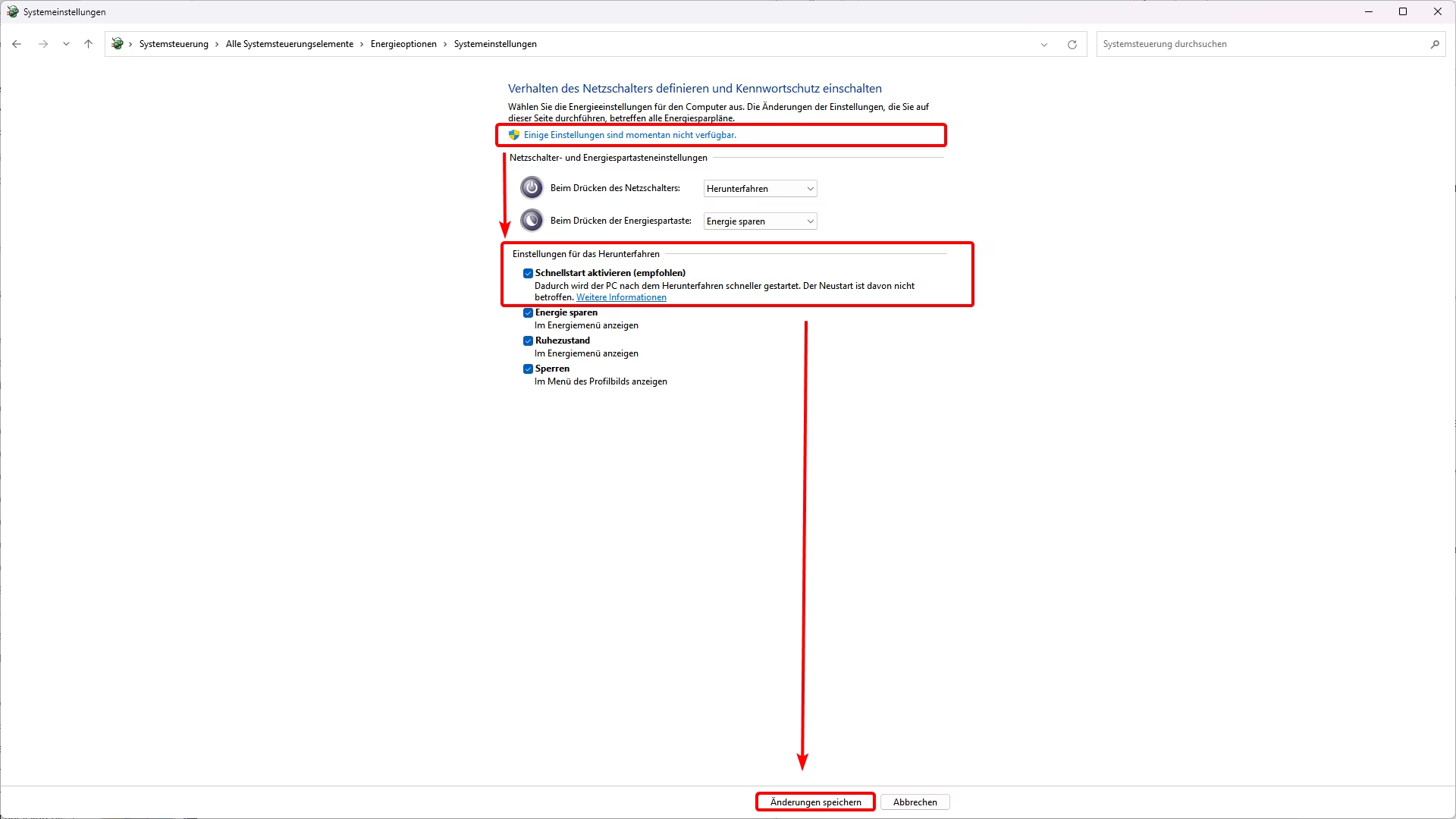Click the refresh address bar icon
The height and width of the screenshot is (819, 1456).
tap(1072, 44)
